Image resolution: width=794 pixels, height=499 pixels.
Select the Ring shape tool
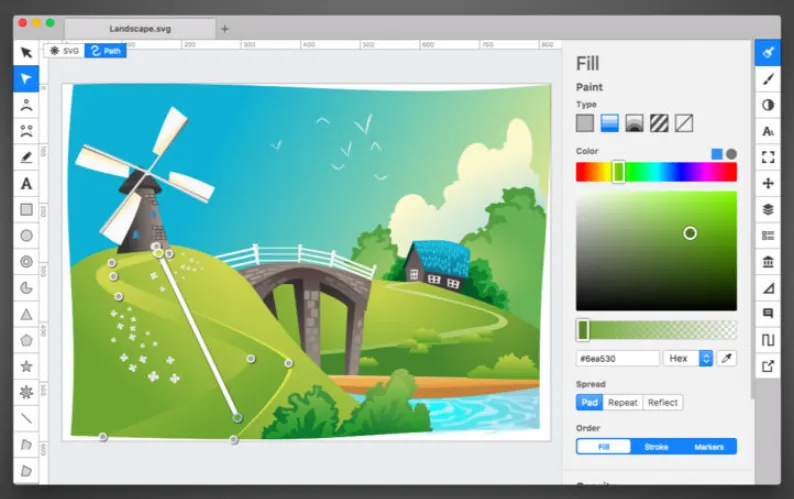click(x=26, y=262)
